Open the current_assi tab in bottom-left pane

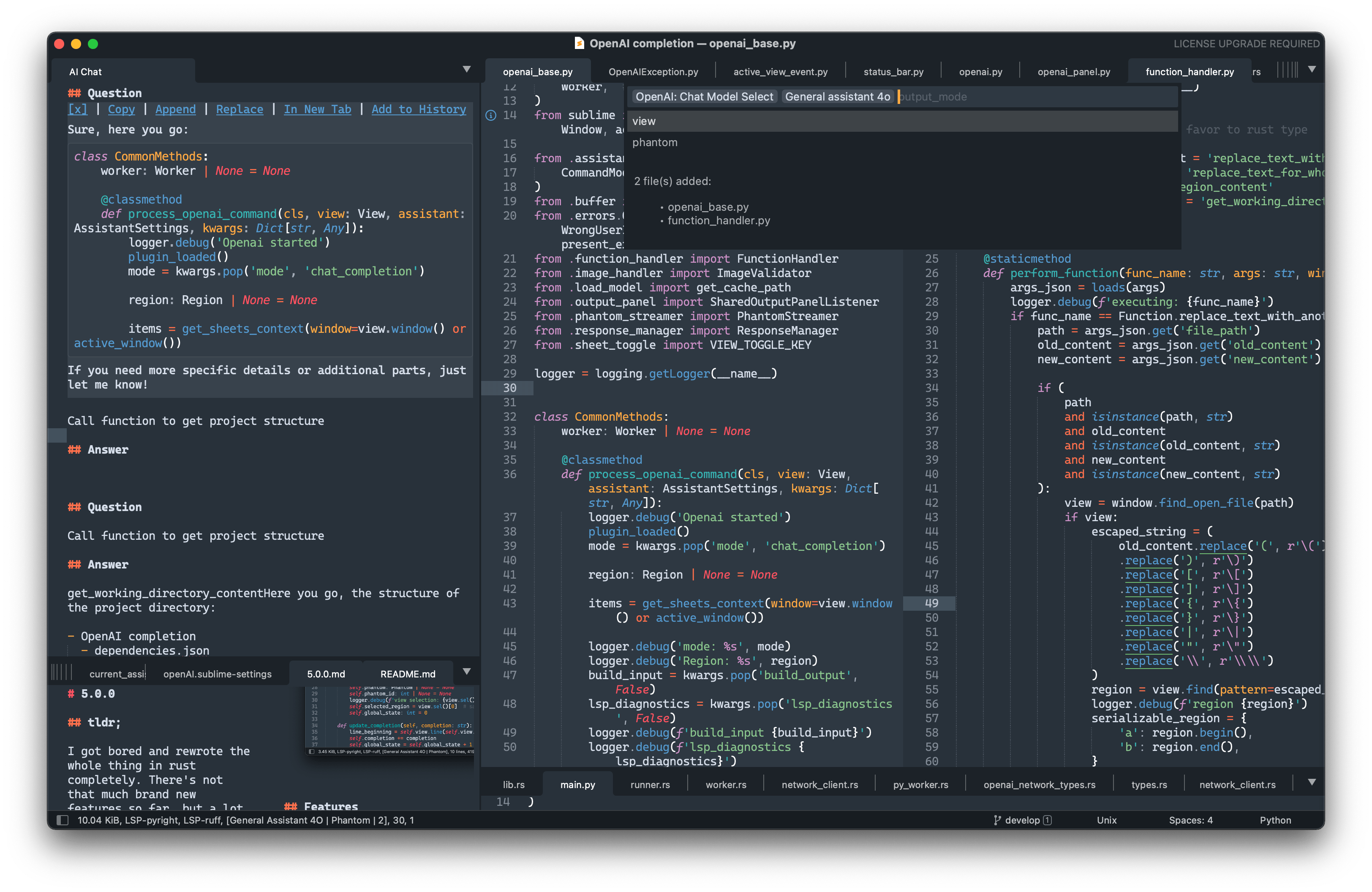click(x=117, y=674)
